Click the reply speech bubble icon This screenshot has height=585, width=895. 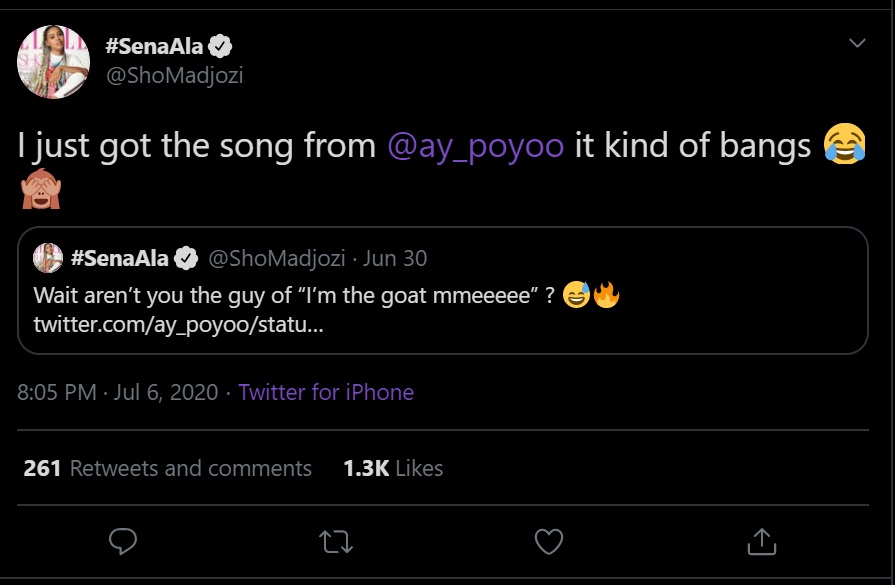[122, 541]
